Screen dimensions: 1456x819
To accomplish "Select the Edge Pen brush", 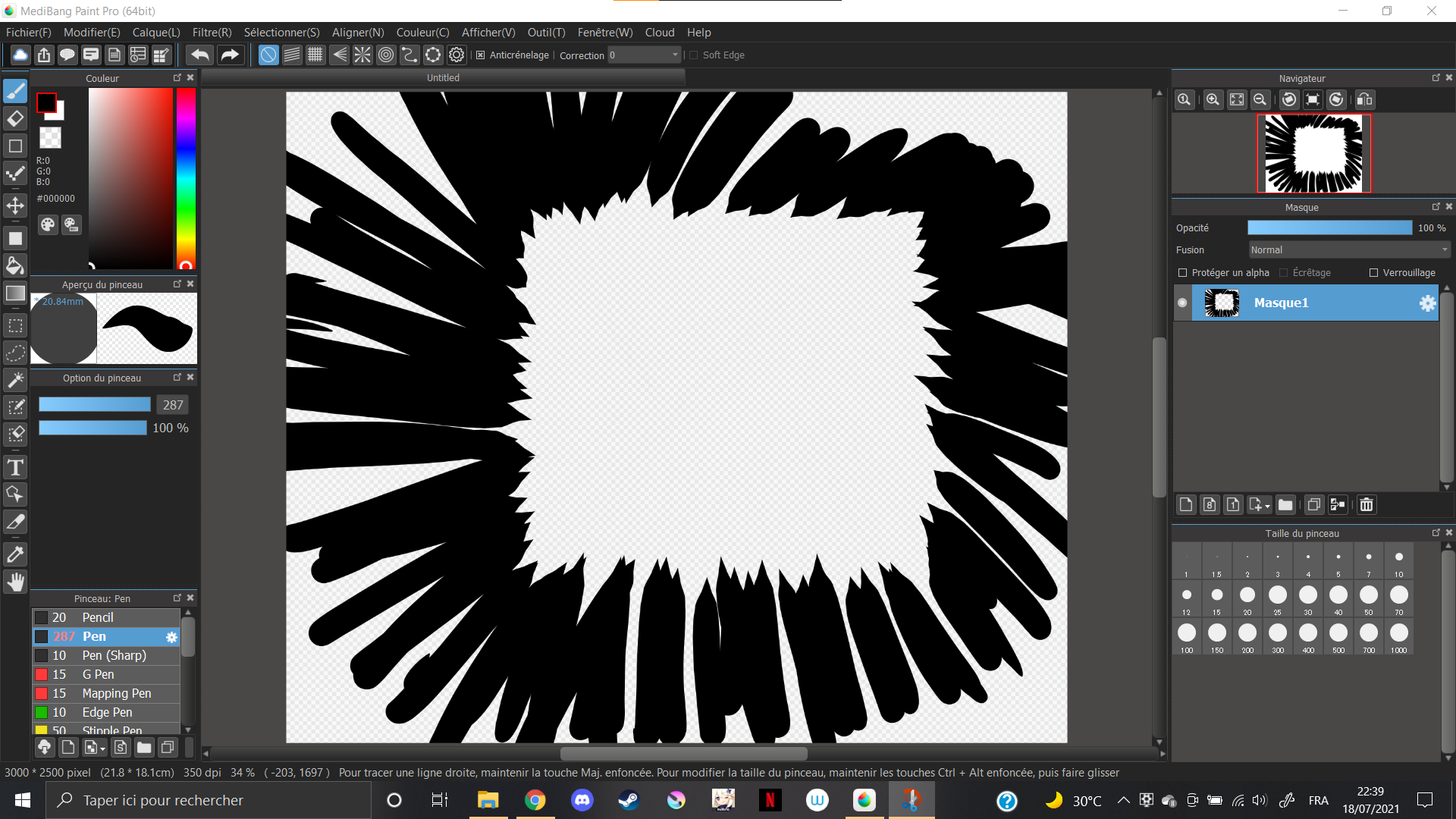I will click(x=106, y=713).
